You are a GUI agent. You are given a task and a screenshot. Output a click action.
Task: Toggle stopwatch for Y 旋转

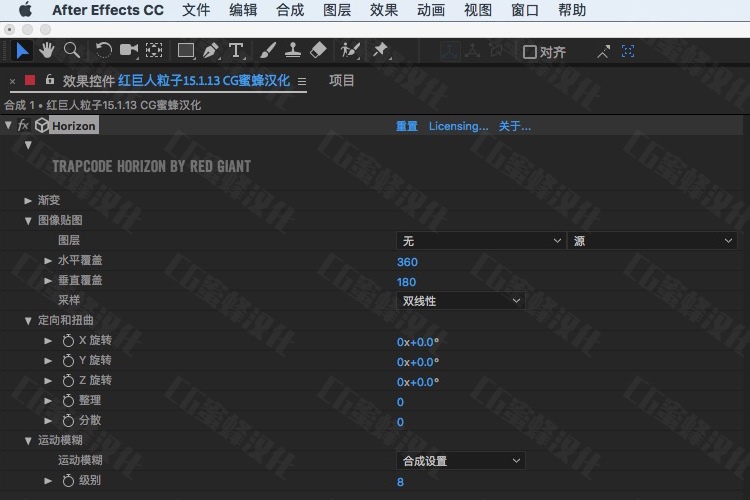coord(68,361)
